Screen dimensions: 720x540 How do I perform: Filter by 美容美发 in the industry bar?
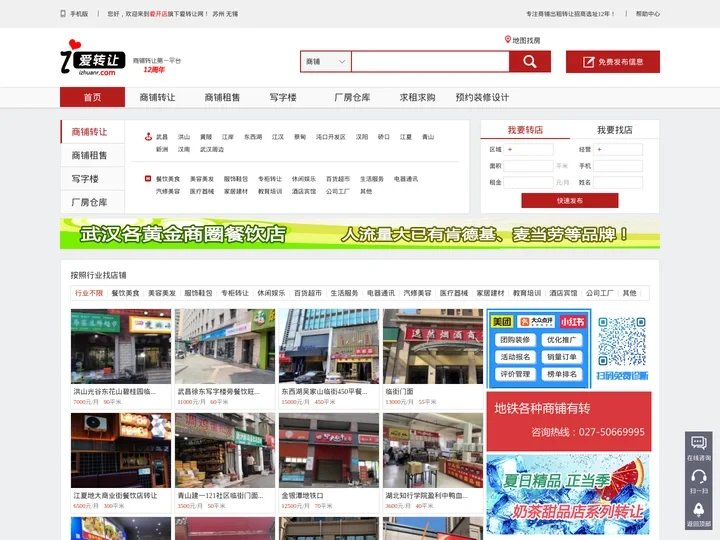coord(162,293)
